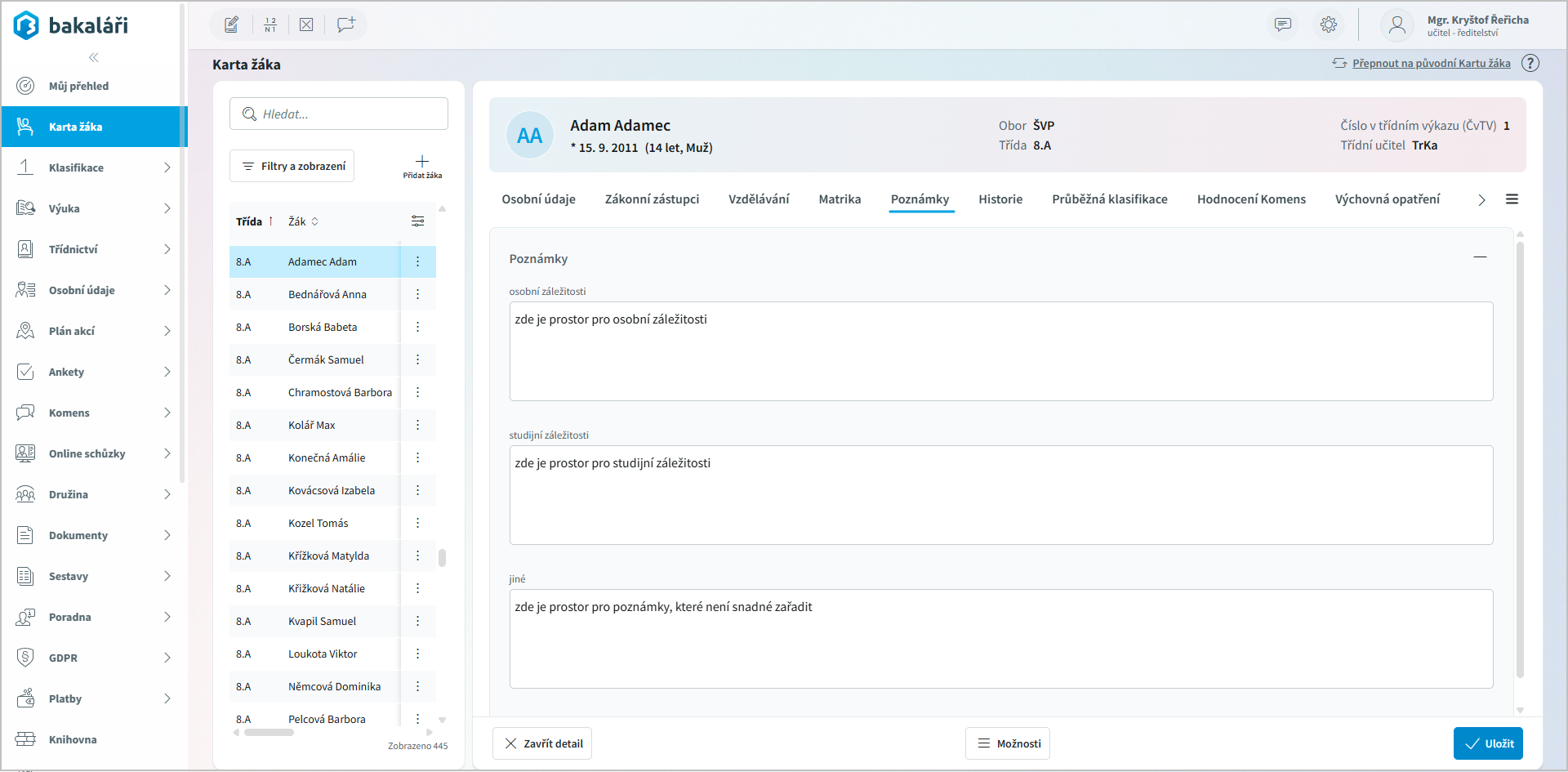The width and height of the screenshot is (1568, 772).
Task: Click the add message bubble toolbar icon
Action: tap(345, 25)
